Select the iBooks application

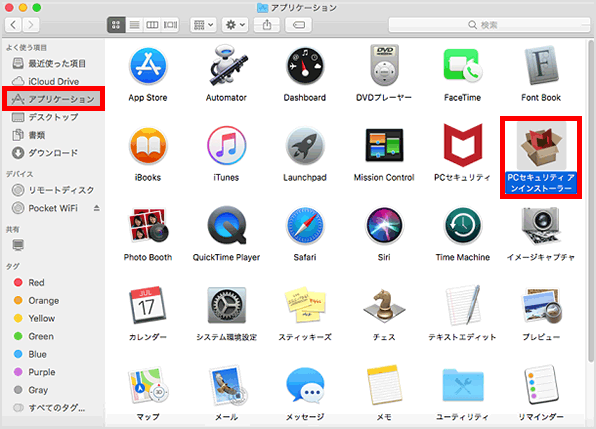[148, 146]
